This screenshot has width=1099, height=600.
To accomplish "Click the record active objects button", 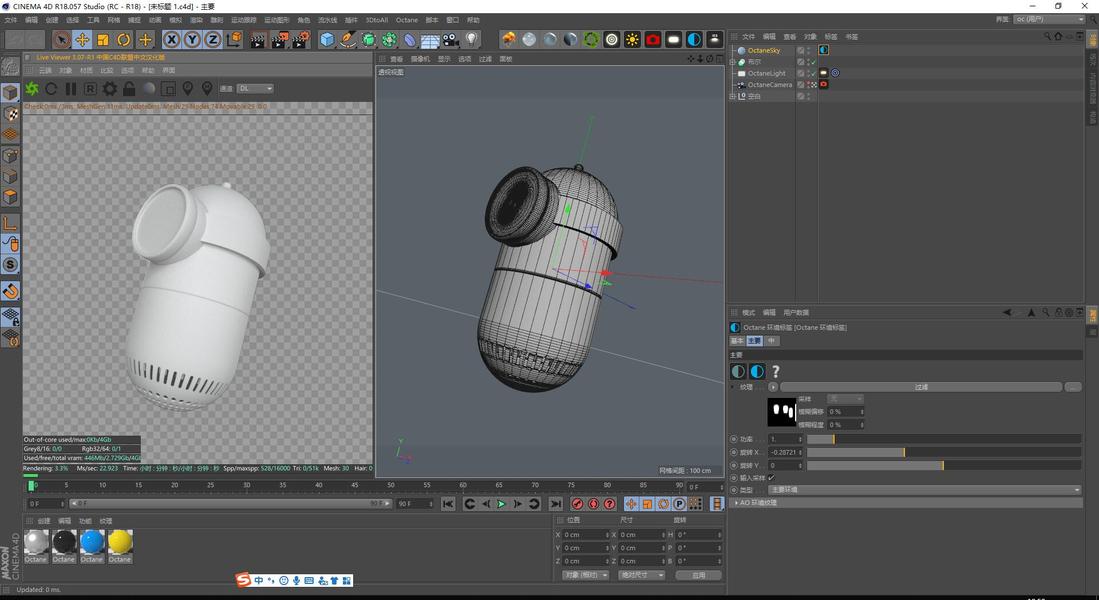I will (x=578, y=504).
